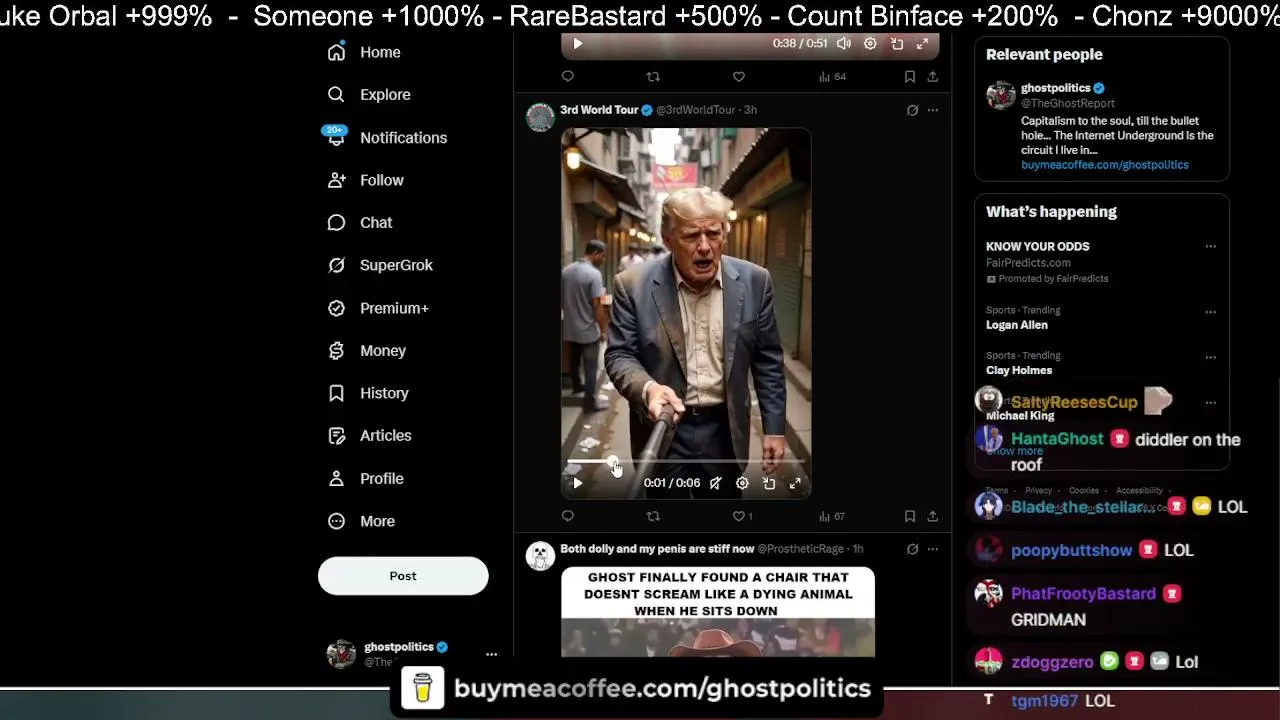Open the Logan Allen trending topic
This screenshot has height=720, width=1280.
[1017, 325]
